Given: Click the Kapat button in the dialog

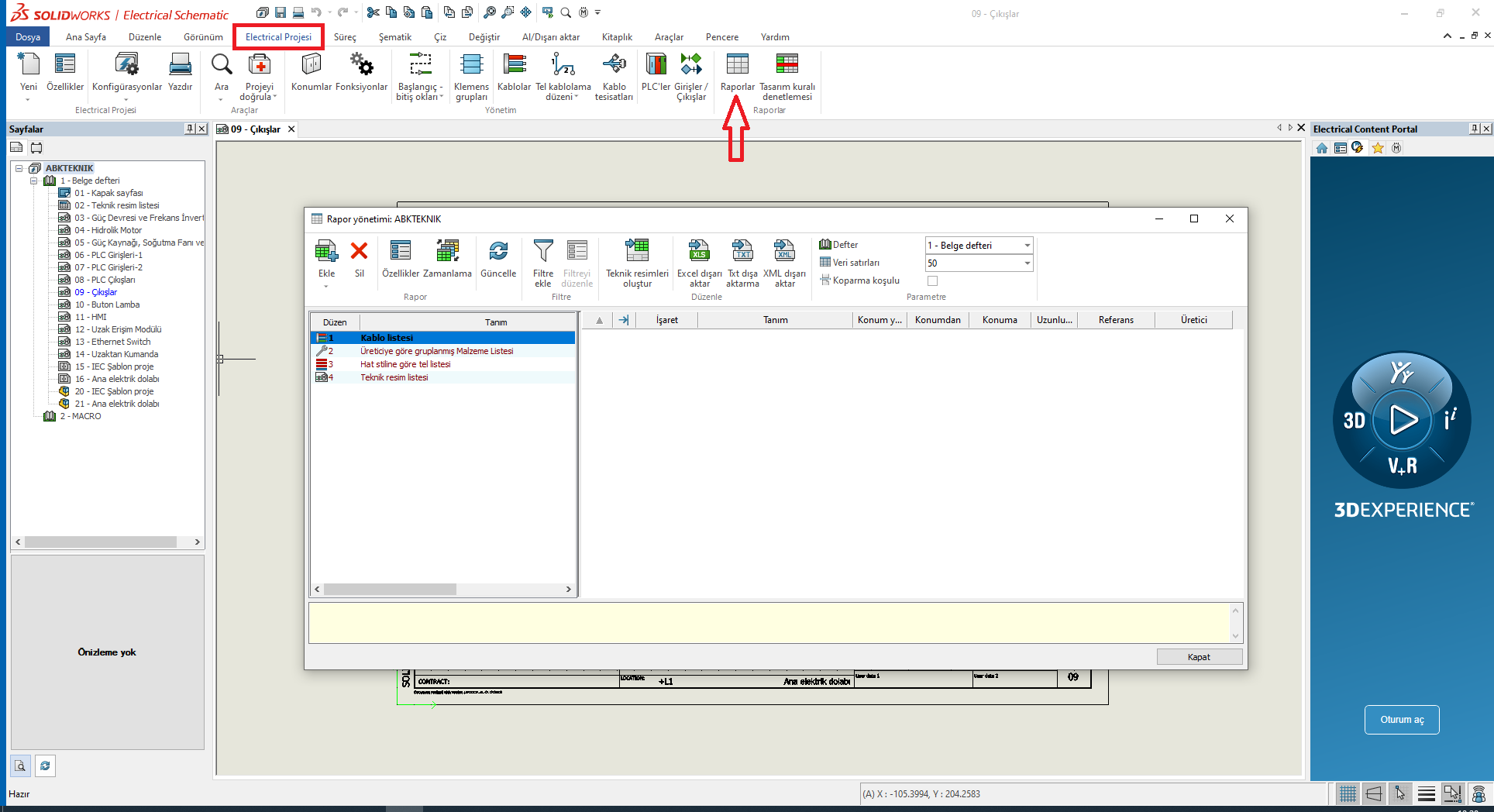Looking at the screenshot, I should pyautogui.click(x=1199, y=656).
